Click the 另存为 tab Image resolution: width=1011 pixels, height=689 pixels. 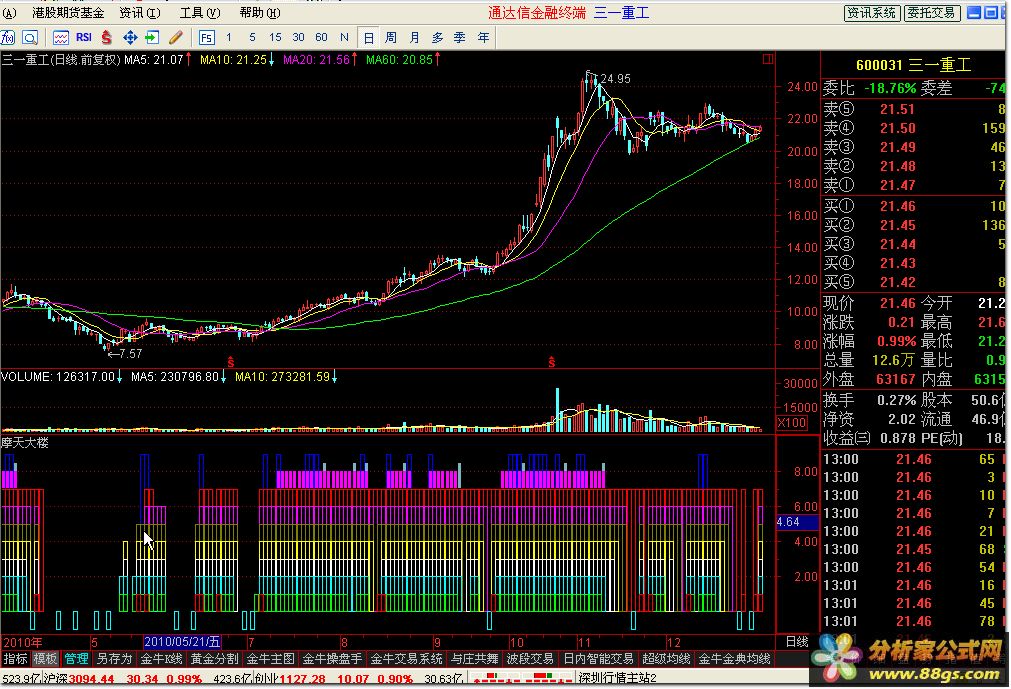(x=114, y=659)
